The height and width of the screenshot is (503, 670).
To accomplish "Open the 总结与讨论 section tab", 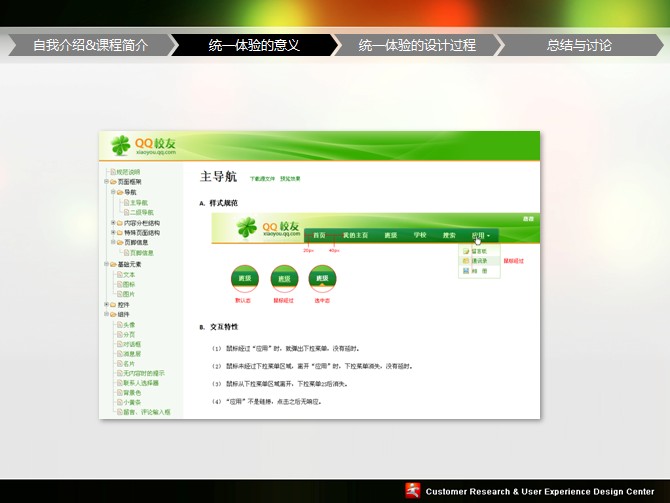I will pyautogui.click(x=579, y=45).
